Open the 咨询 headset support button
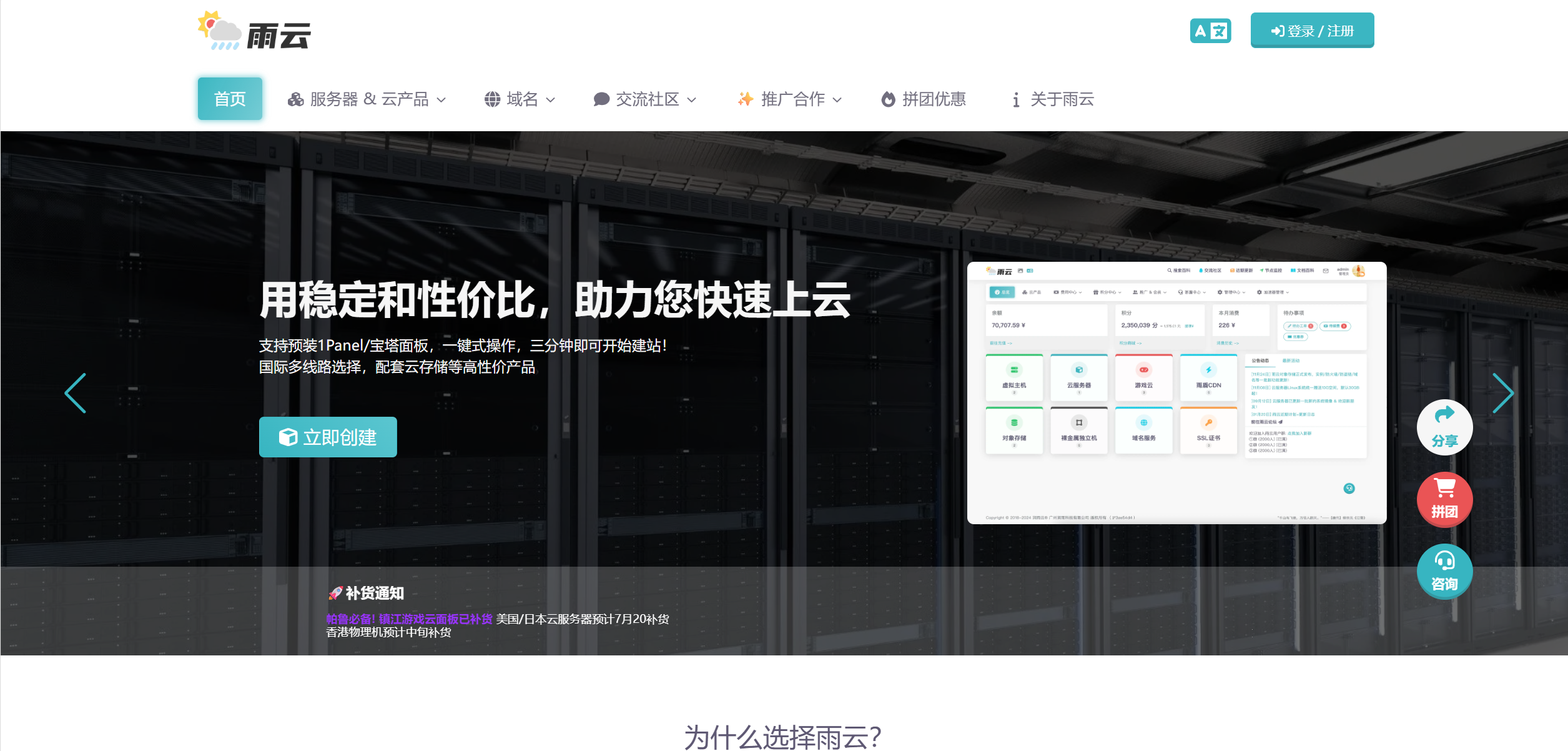The height and width of the screenshot is (751, 1568). [x=1444, y=572]
